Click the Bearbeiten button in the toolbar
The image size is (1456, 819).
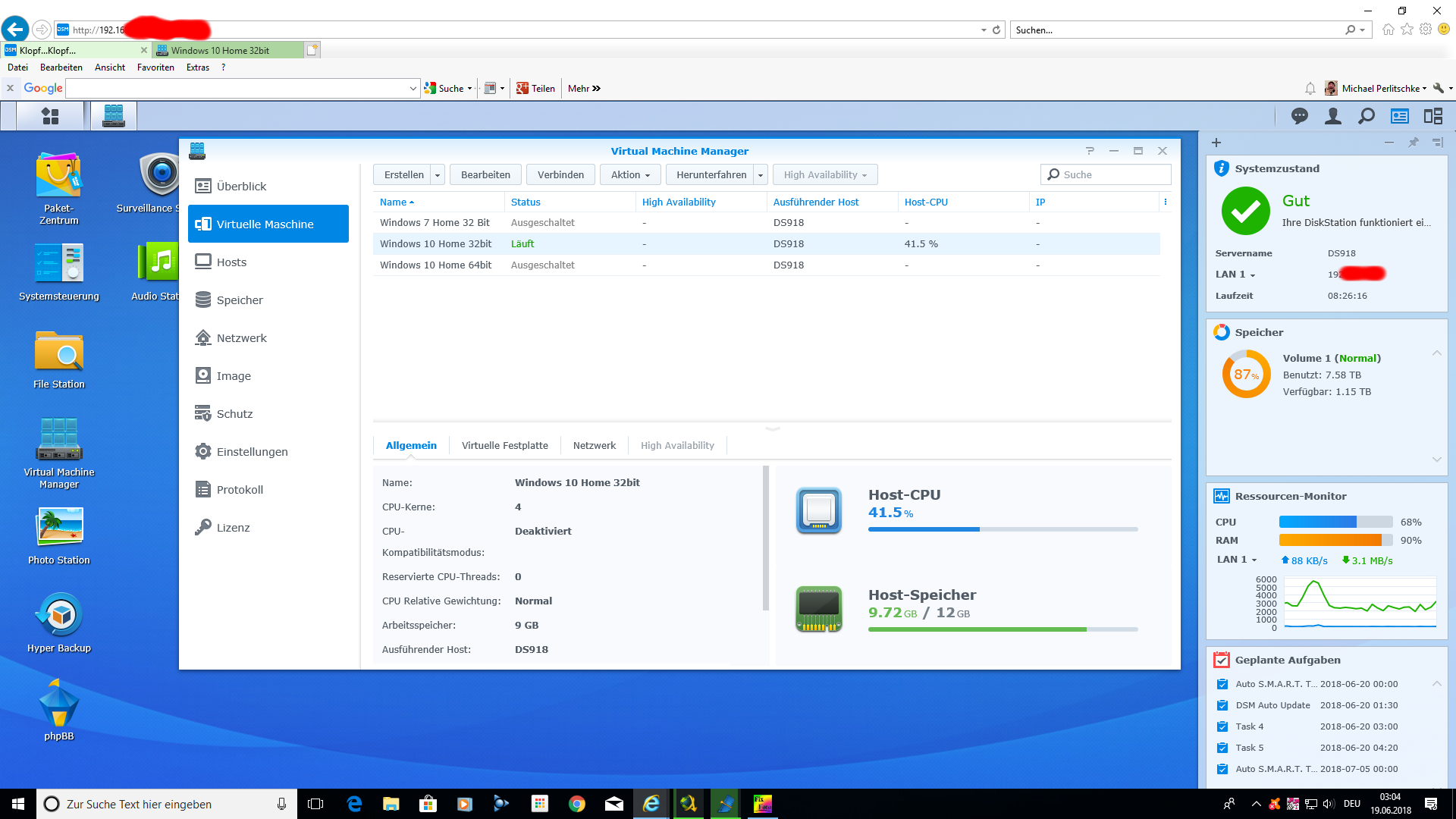[485, 174]
